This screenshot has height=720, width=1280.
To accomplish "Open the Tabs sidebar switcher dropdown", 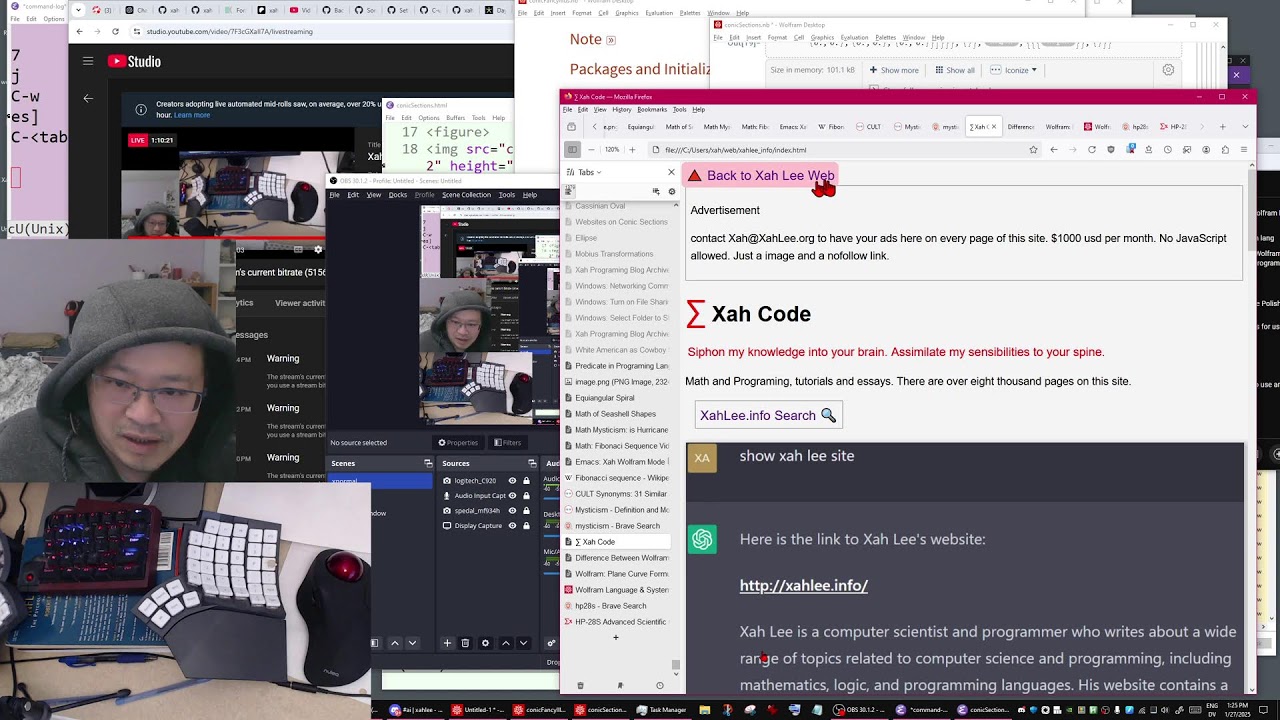I will [x=584, y=172].
